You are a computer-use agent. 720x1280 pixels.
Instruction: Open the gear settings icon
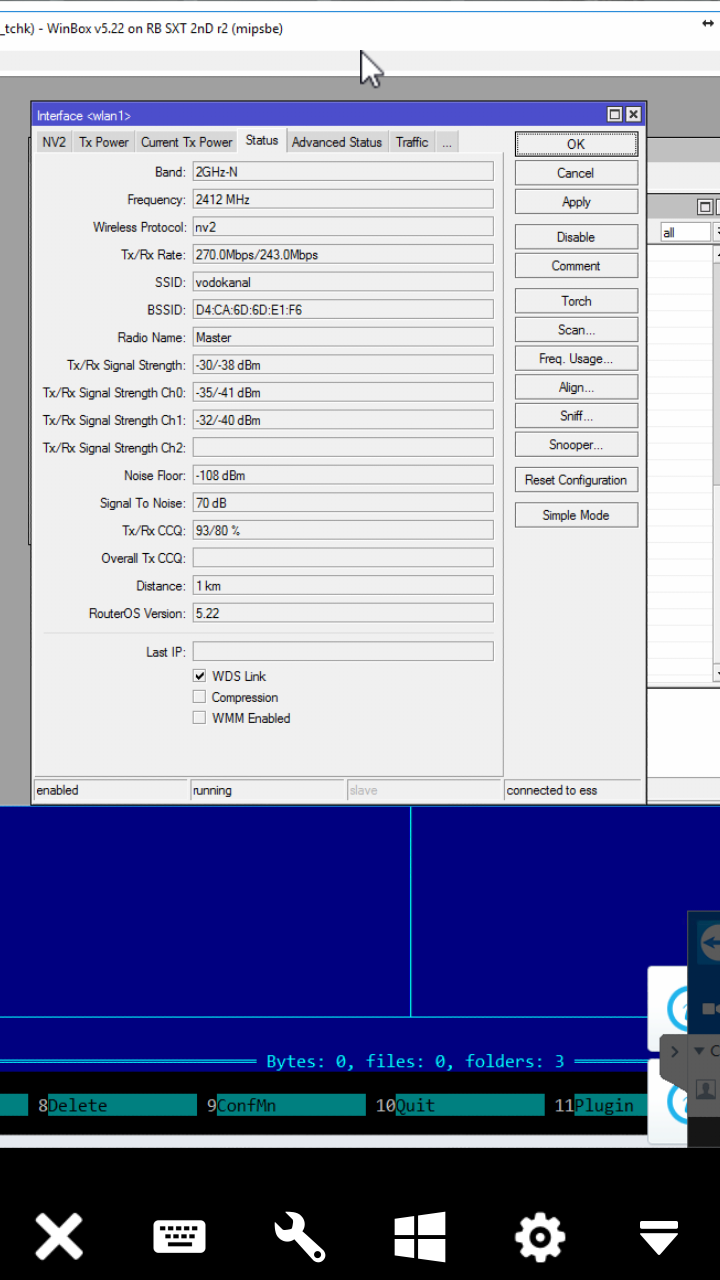pos(540,1237)
